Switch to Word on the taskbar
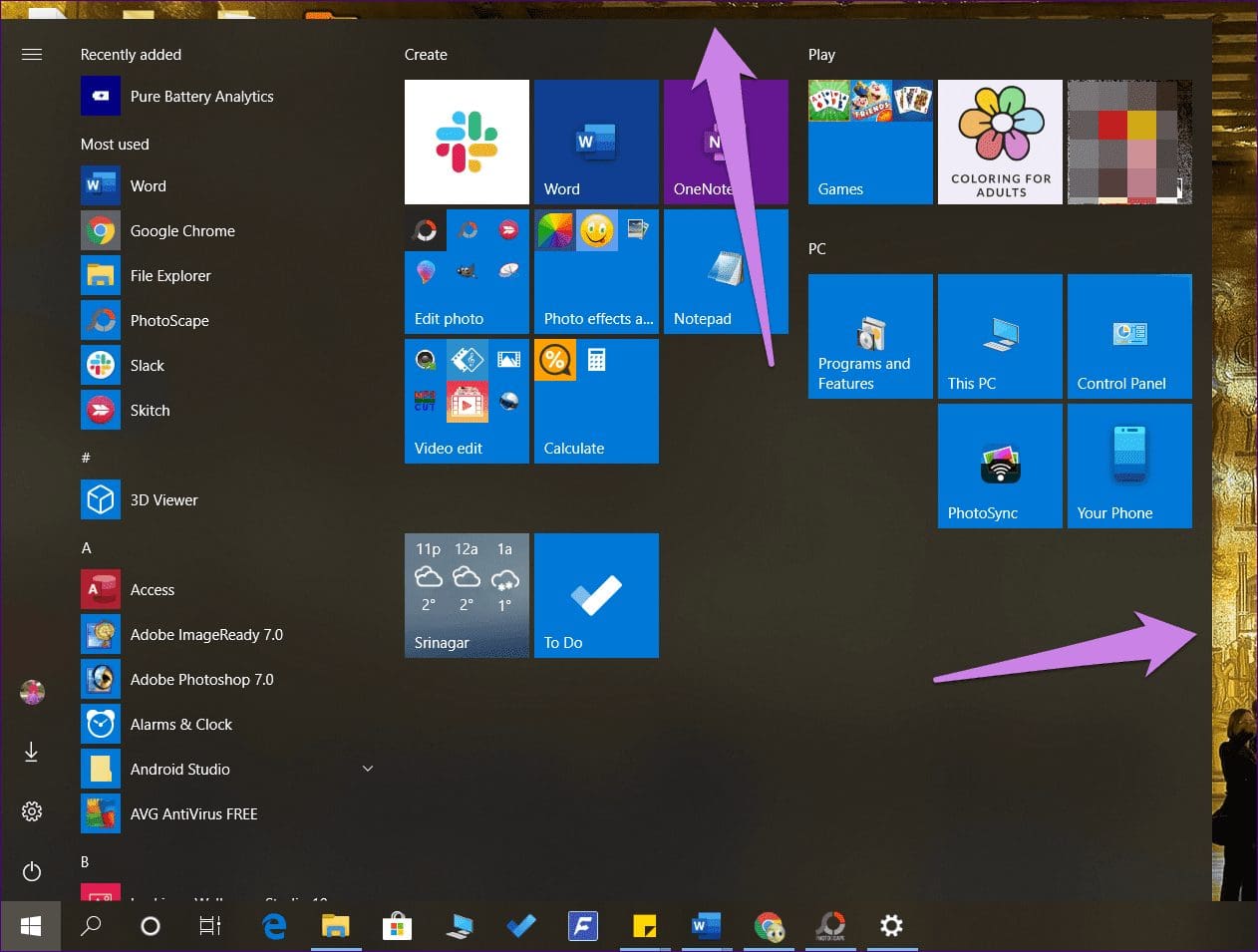1258x952 pixels. (x=706, y=926)
